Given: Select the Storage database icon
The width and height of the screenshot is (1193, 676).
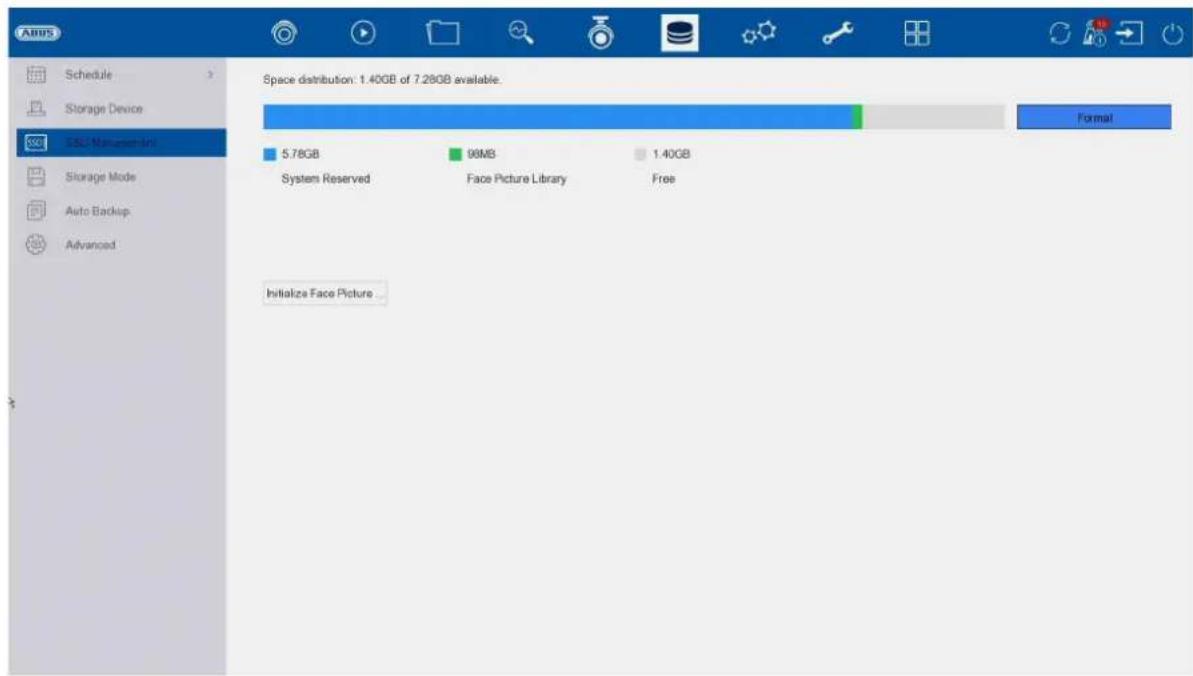Looking at the screenshot, I should (x=679, y=33).
